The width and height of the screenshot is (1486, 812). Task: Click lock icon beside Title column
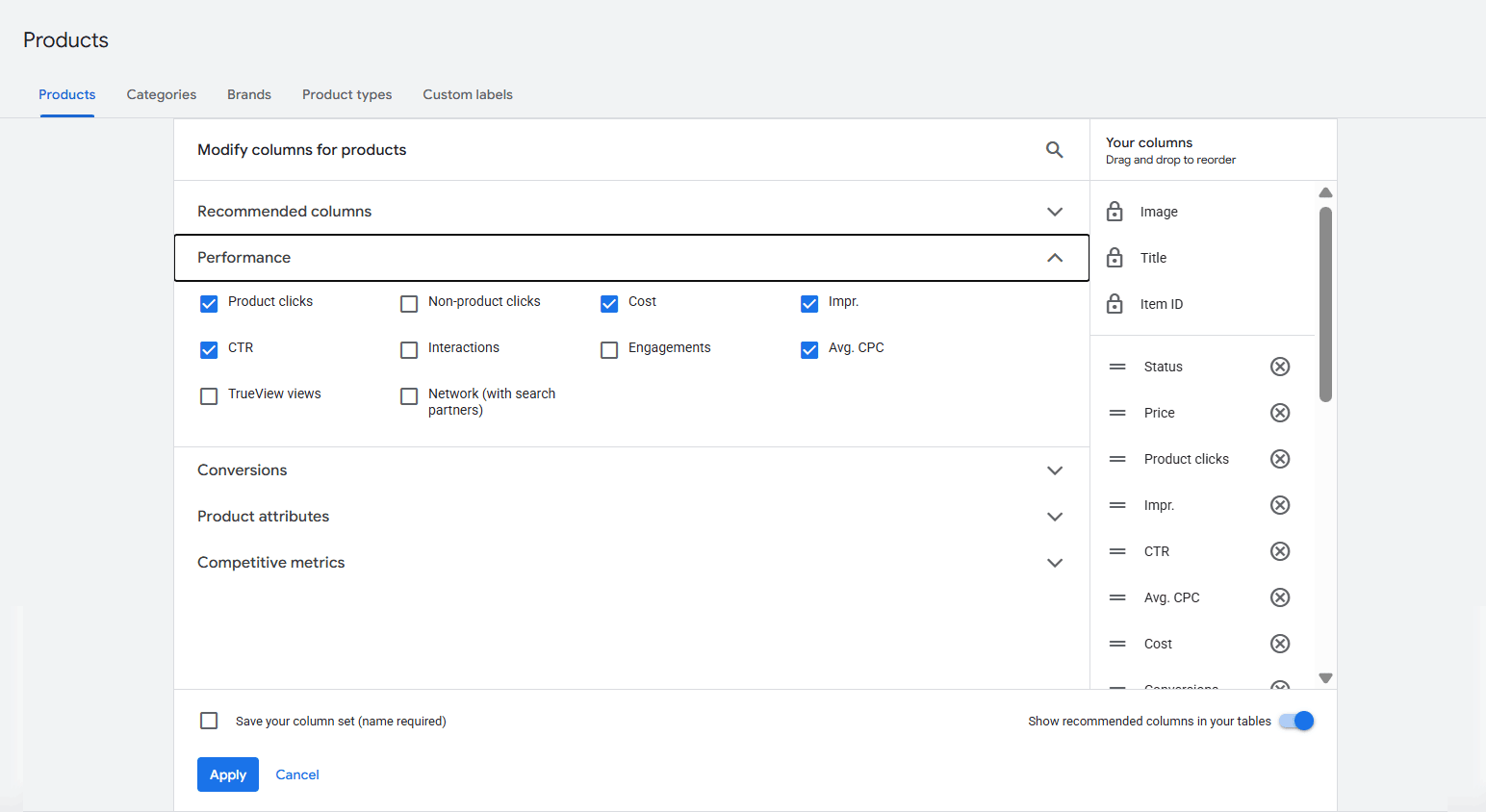point(1114,258)
